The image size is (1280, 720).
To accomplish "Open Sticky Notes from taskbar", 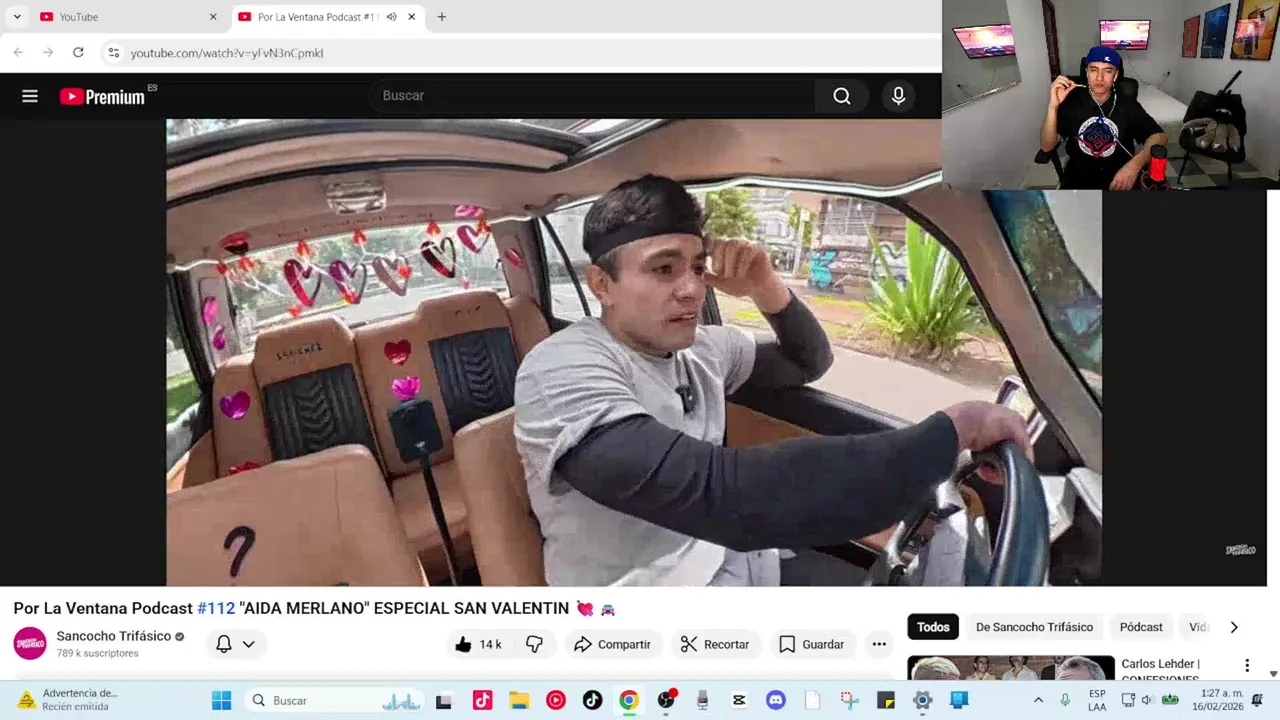I will pos(886,701).
